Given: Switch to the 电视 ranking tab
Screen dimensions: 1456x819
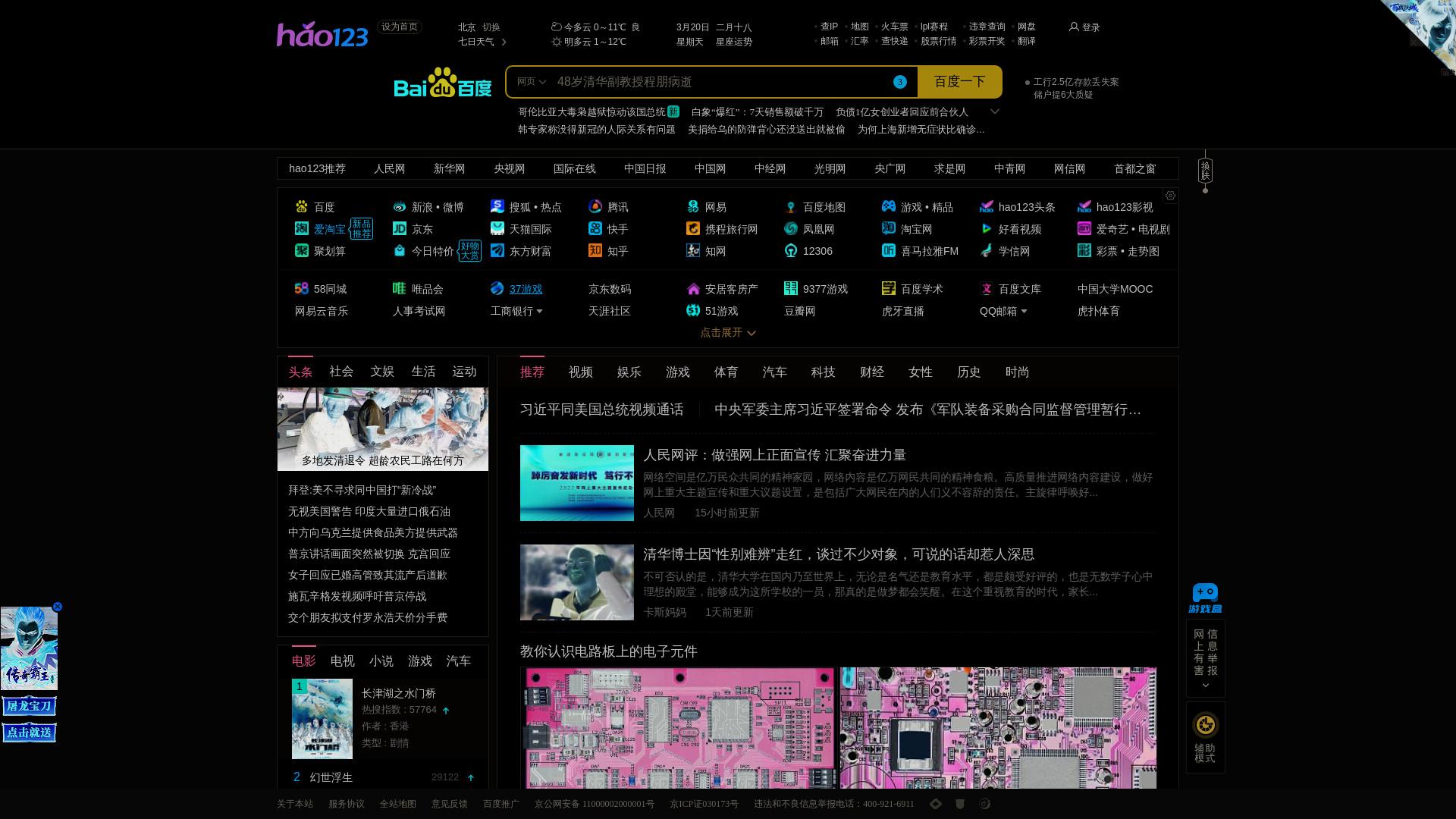Looking at the screenshot, I should (342, 661).
